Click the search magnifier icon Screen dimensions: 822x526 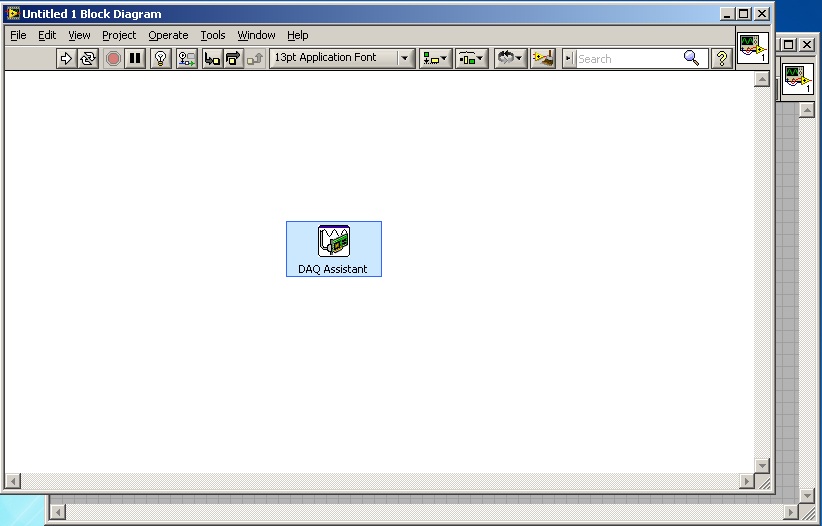point(692,58)
